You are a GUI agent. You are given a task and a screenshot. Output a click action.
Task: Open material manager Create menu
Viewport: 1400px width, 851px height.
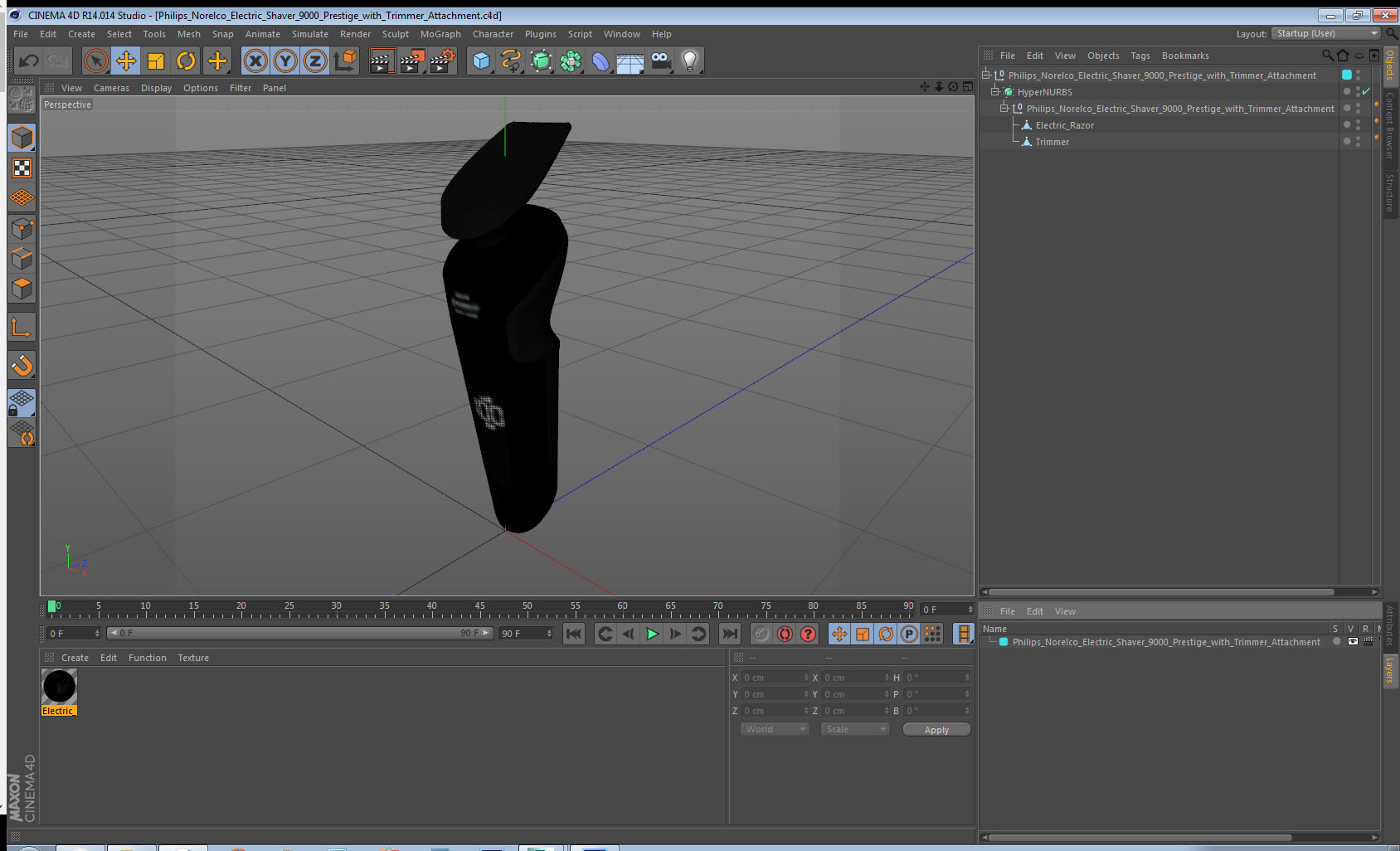(75, 658)
